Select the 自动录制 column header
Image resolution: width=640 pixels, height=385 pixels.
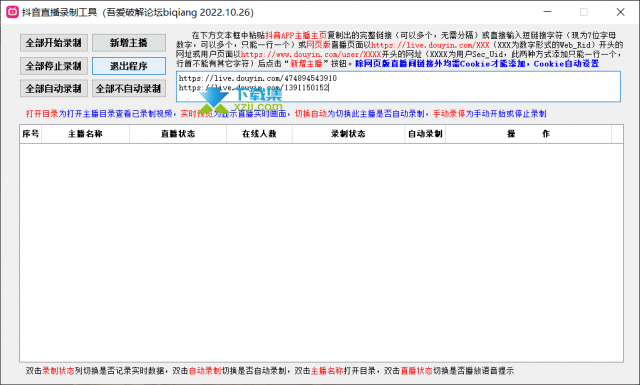pos(425,134)
